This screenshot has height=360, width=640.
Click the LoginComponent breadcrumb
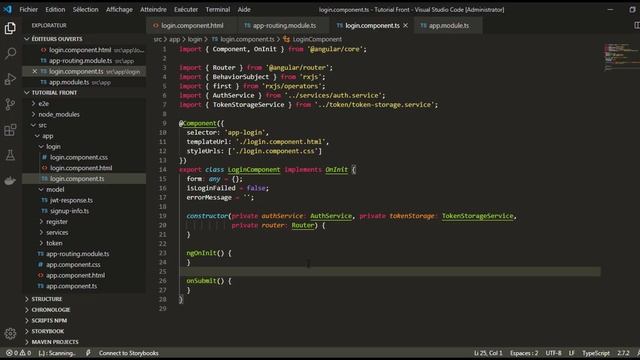[317, 39]
